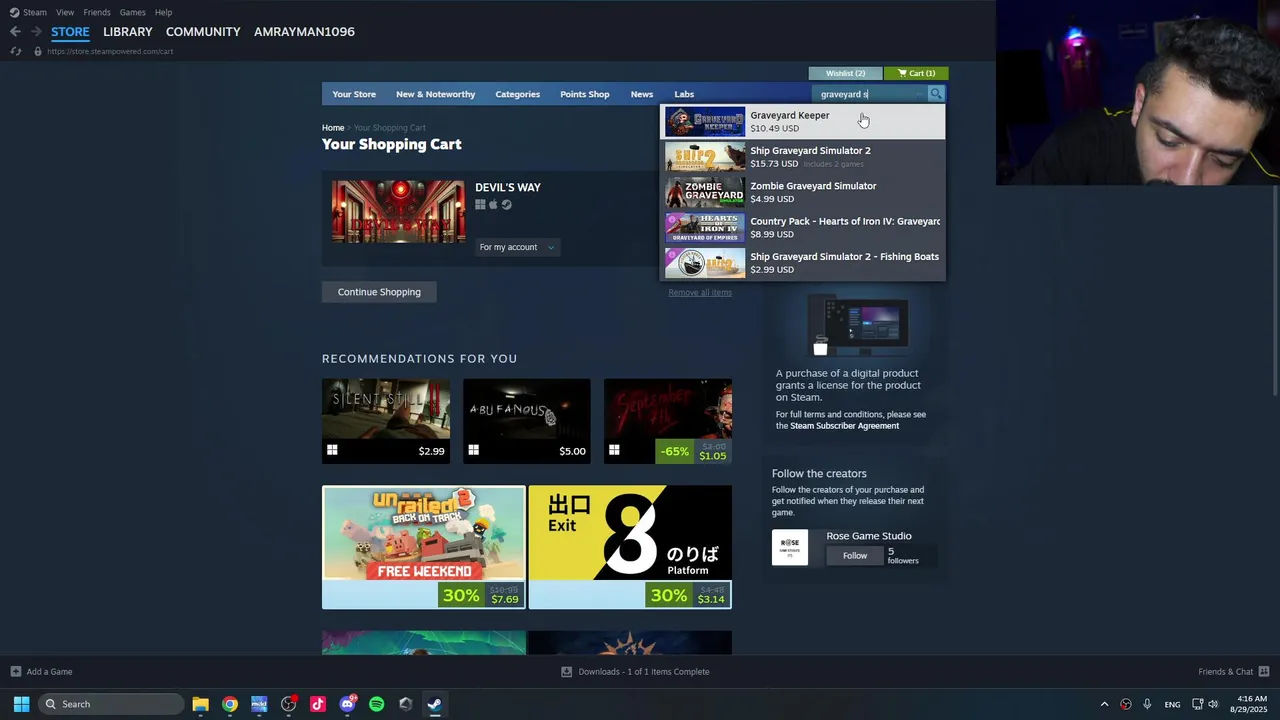Open Steam Subscriber Agreement link
The image size is (1280, 720).
tap(845, 426)
